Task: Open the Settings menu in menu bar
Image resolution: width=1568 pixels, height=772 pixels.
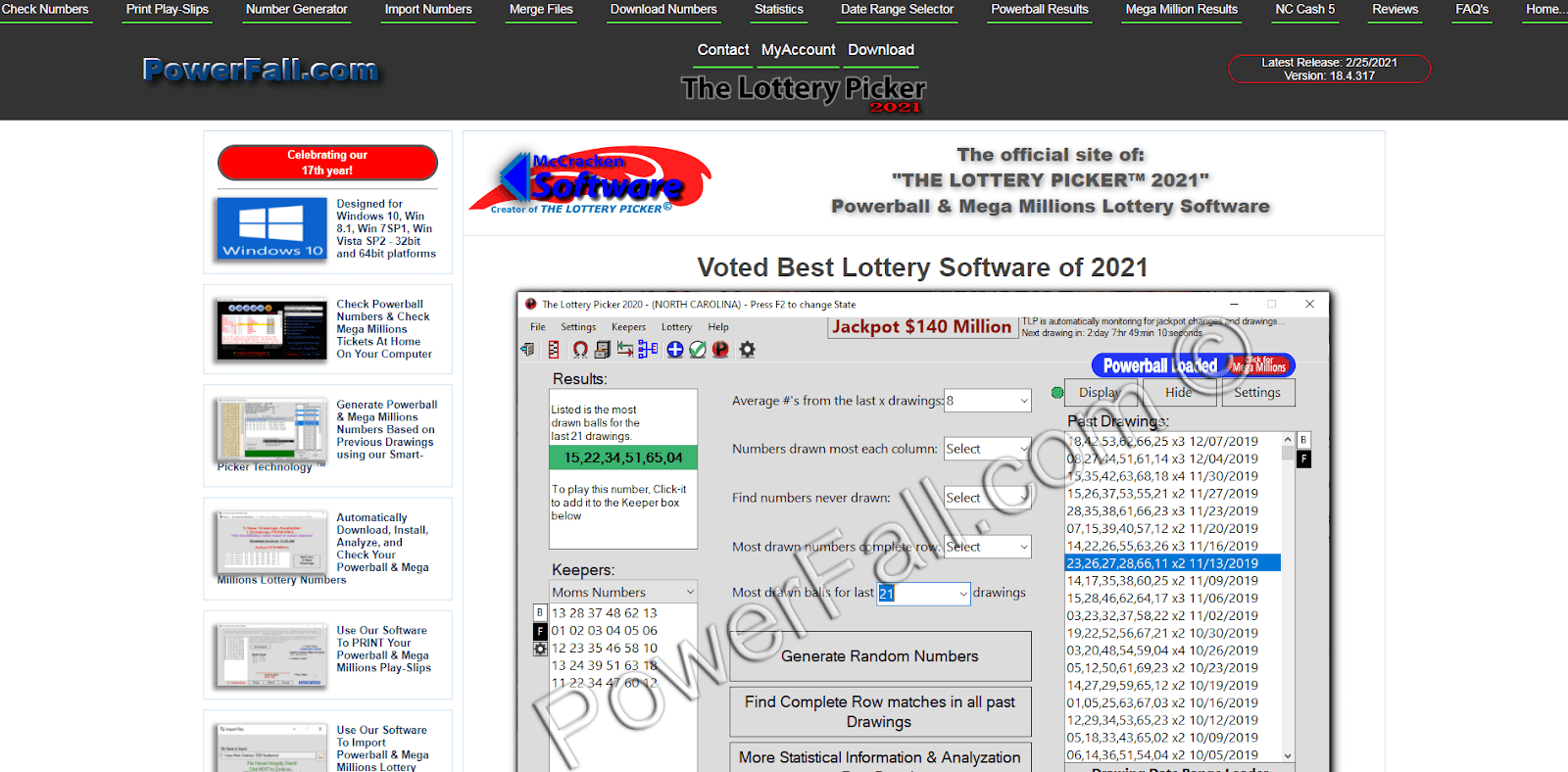Action: [578, 327]
